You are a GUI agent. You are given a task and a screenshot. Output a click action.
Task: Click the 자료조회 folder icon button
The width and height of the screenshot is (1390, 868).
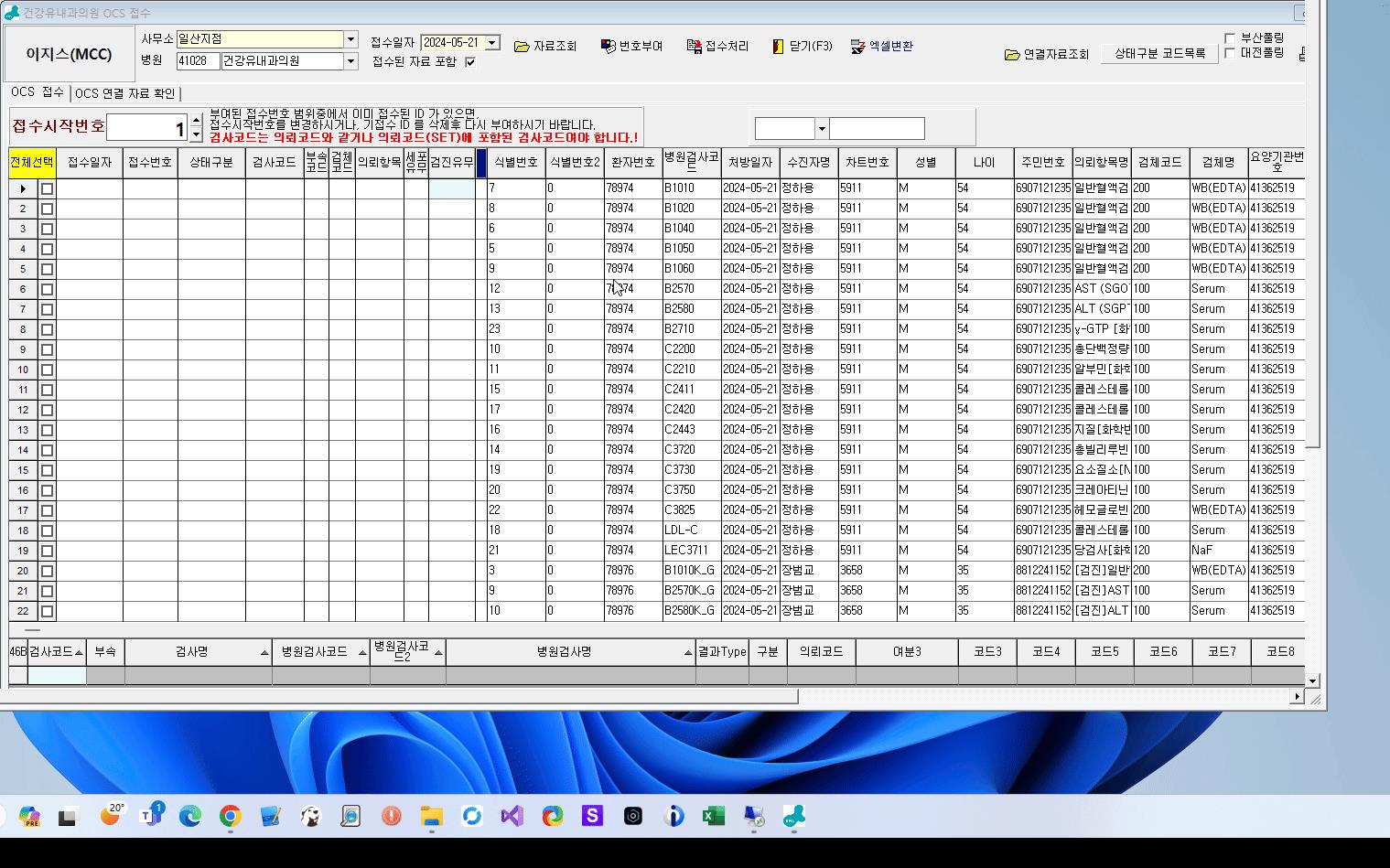tap(522, 47)
